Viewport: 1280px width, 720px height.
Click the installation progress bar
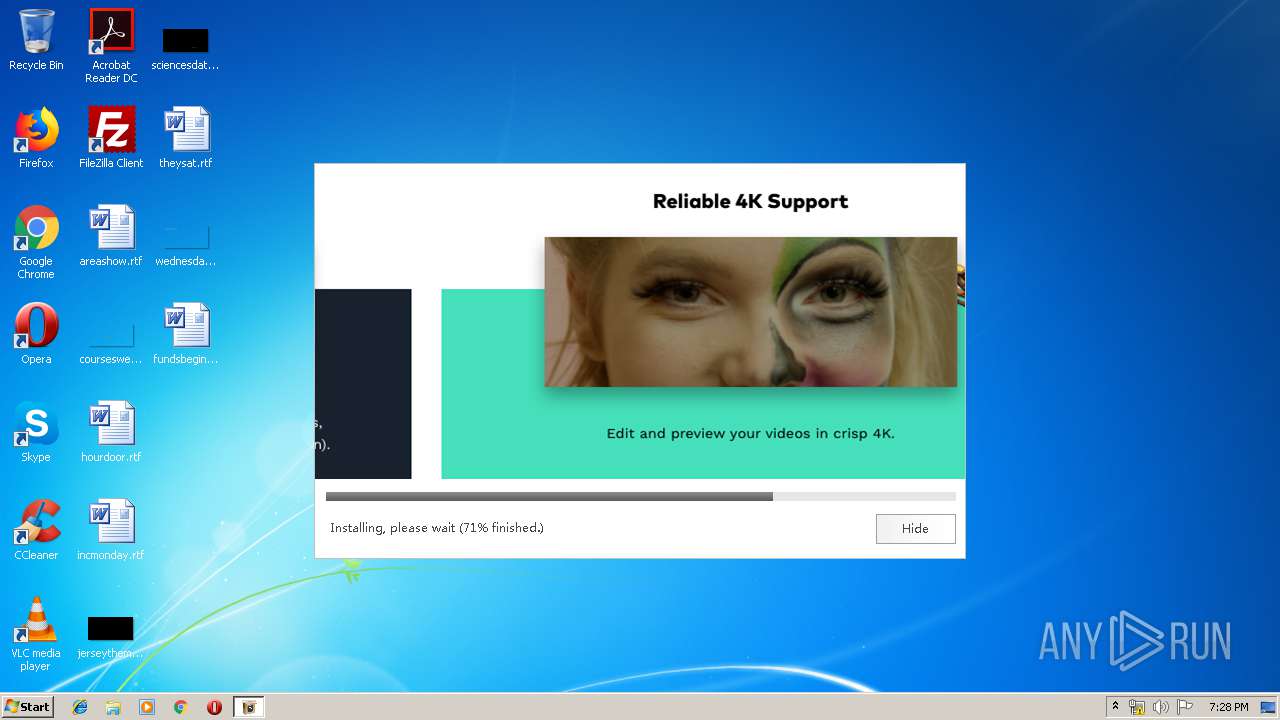[x=640, y=496]
